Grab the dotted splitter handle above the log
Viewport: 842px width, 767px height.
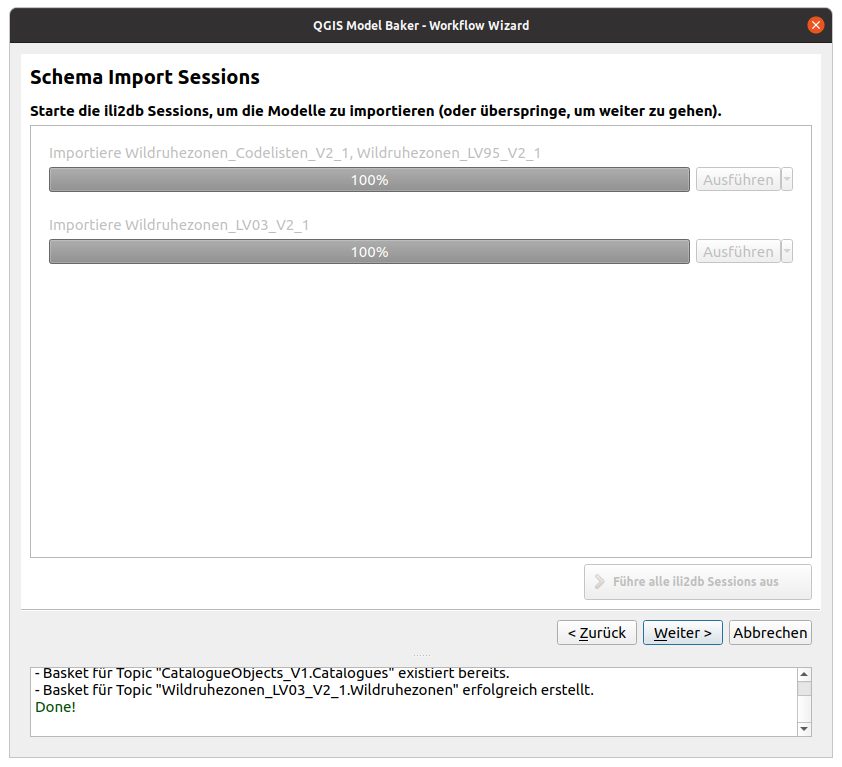[x=421, y=655]
